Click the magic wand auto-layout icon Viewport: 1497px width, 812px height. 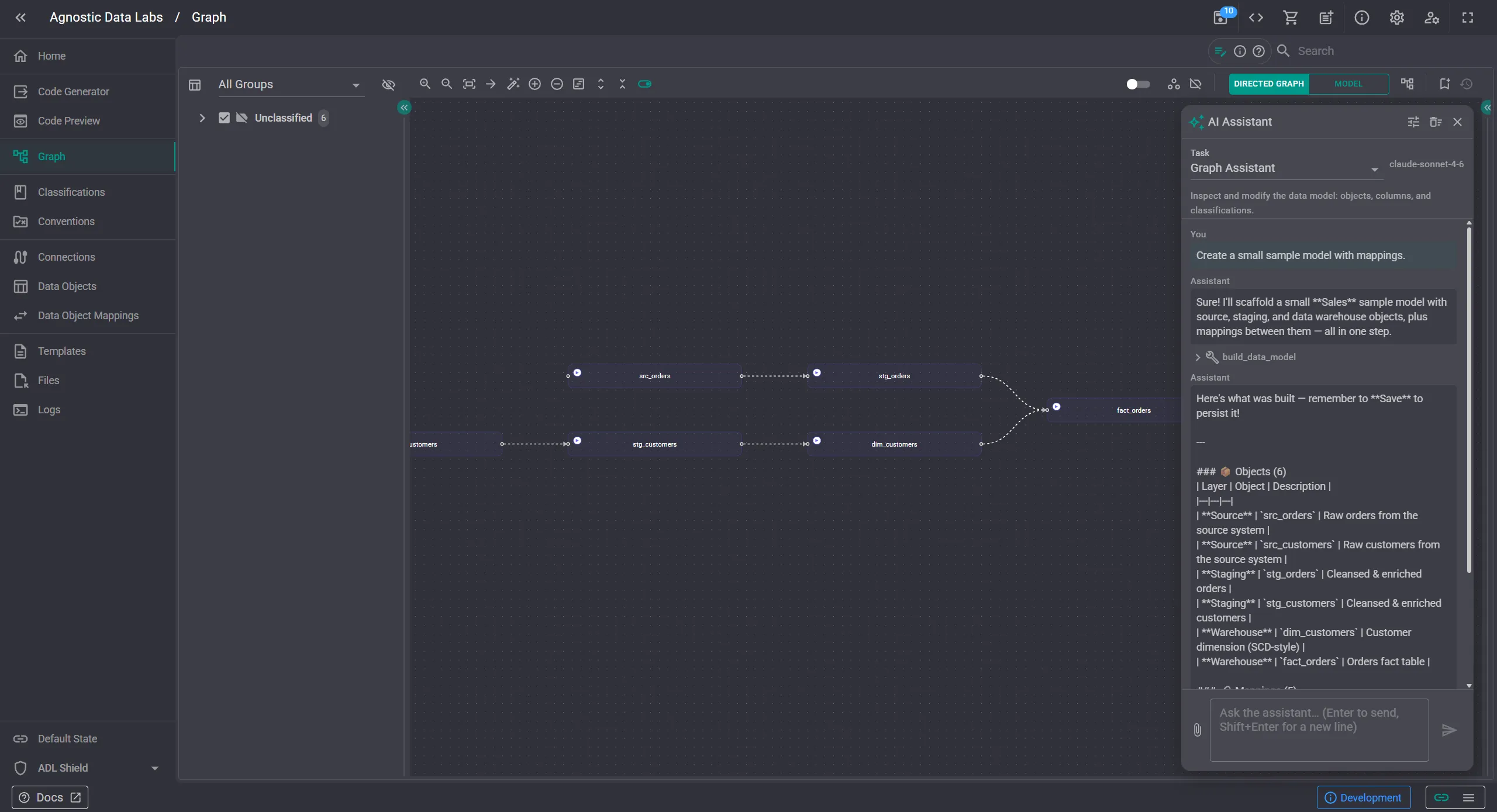click(x=513, y=84)
